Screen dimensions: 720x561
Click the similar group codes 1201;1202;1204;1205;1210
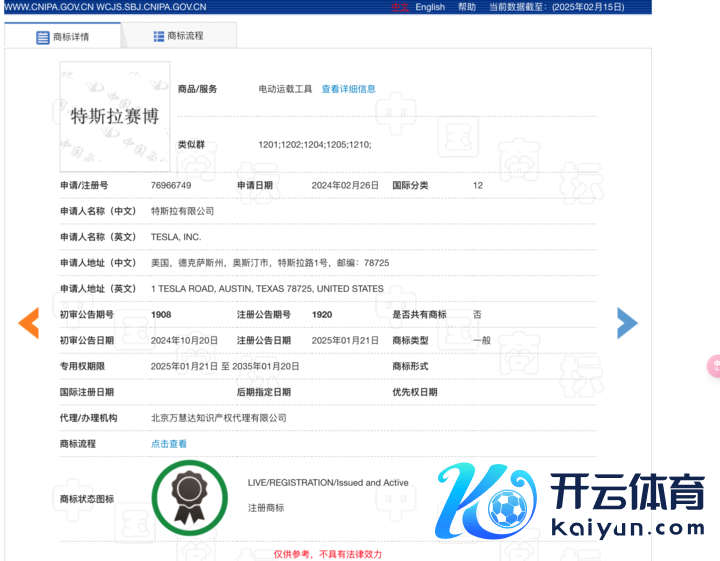click(314, 145)
